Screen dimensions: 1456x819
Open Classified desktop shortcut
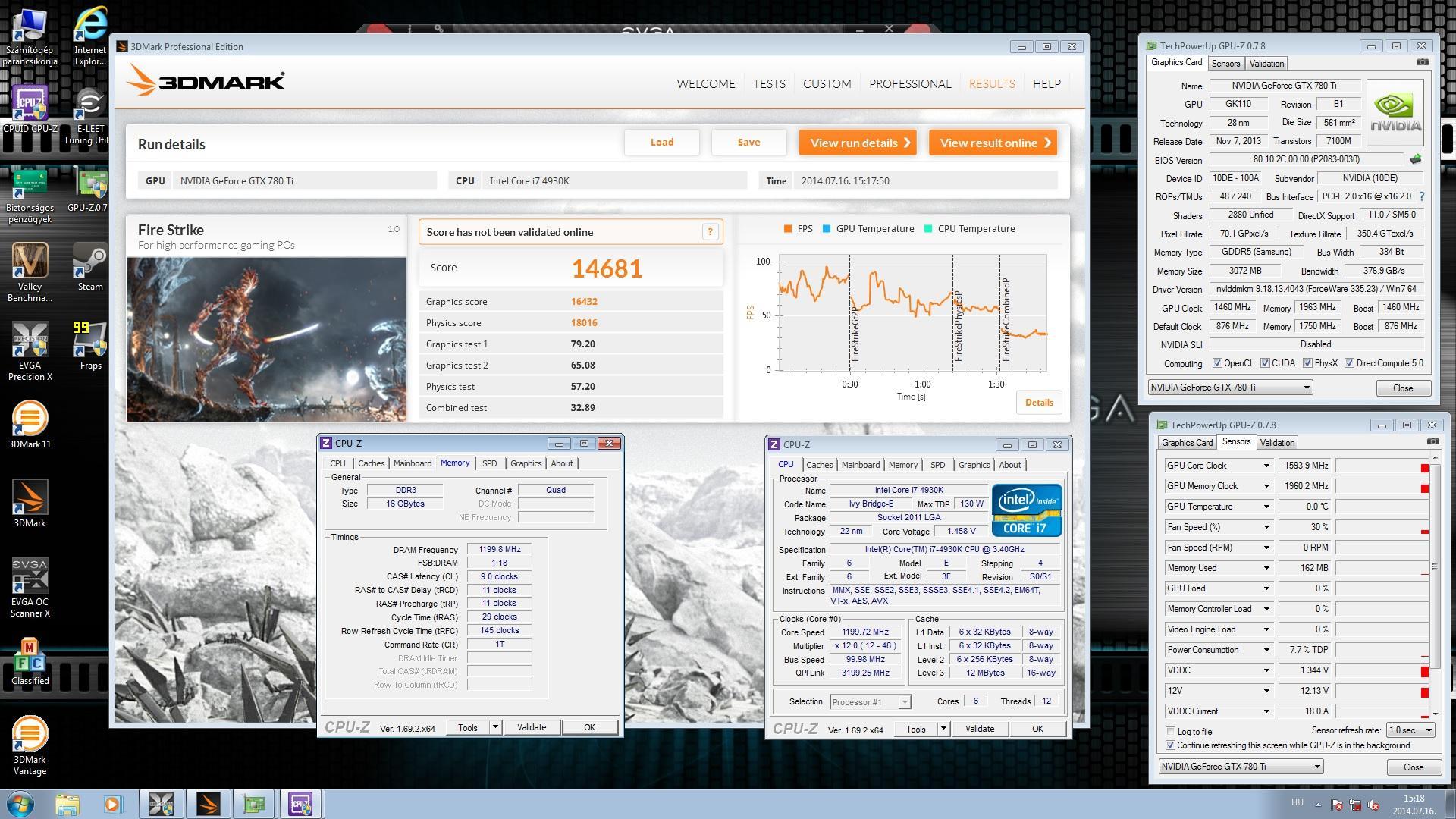30,662
